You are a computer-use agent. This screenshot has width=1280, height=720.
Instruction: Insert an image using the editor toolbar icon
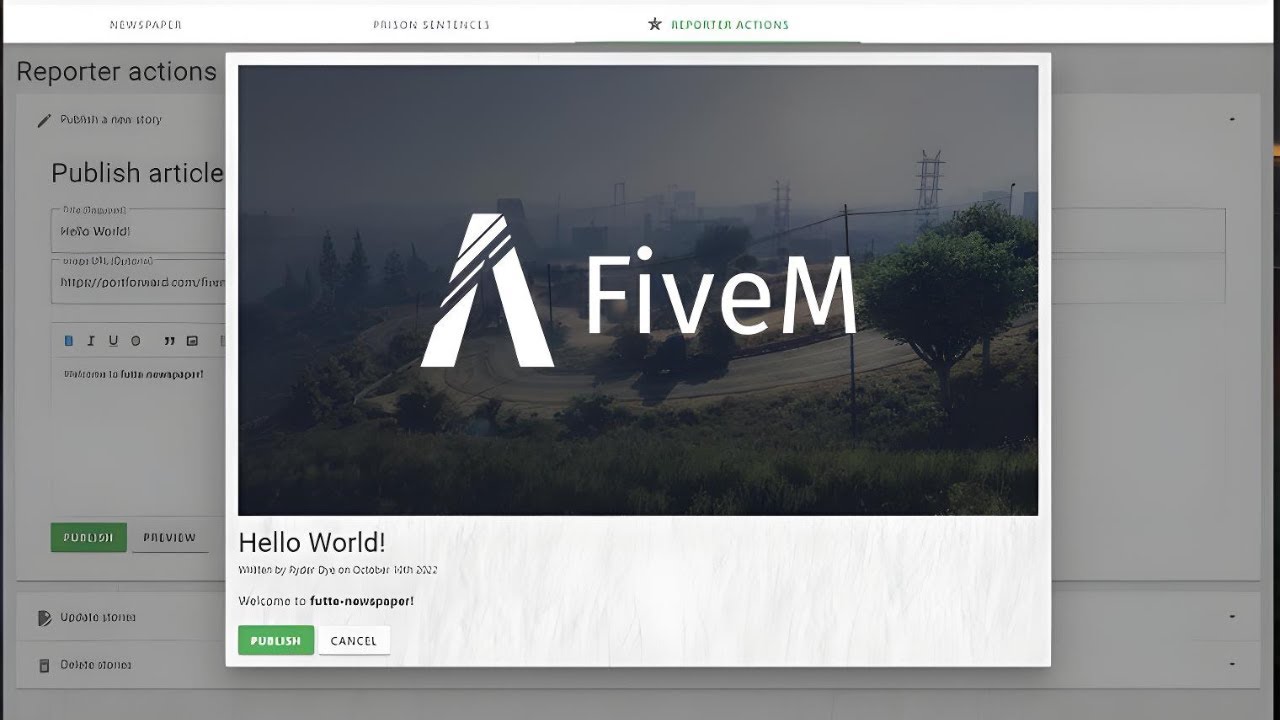192,341
